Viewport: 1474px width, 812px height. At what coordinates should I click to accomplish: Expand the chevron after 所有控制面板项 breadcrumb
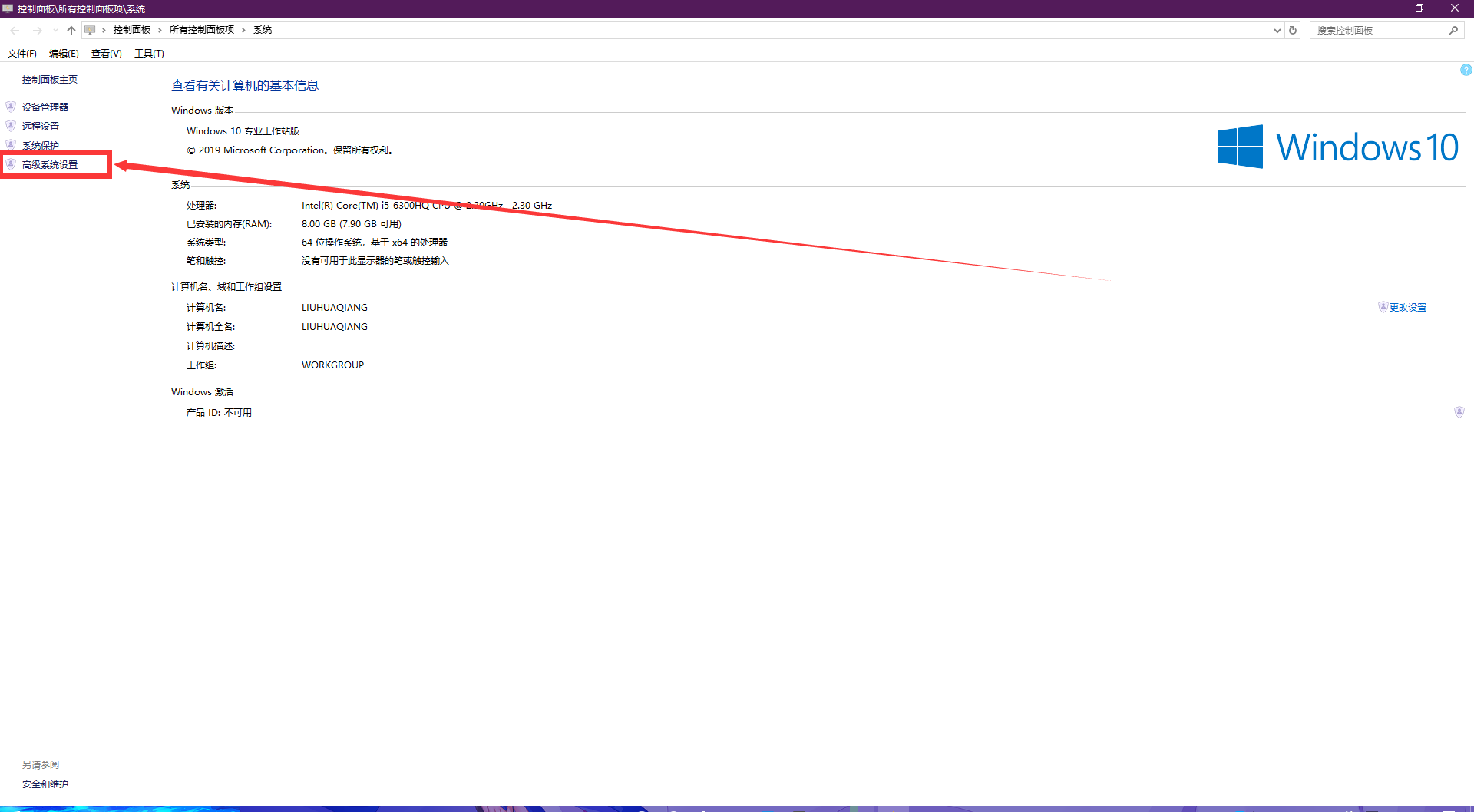pos(243,31)
